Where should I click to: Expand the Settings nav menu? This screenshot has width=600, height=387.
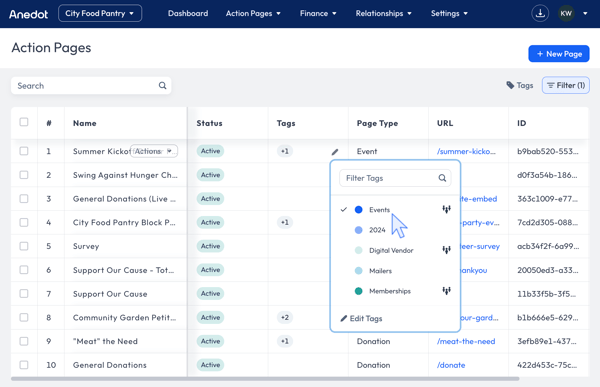449,13
